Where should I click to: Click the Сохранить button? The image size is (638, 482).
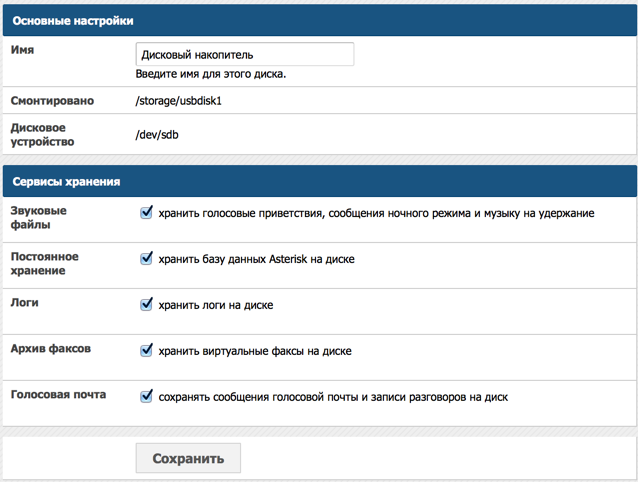pyautogui.click(x=188, y=458)
